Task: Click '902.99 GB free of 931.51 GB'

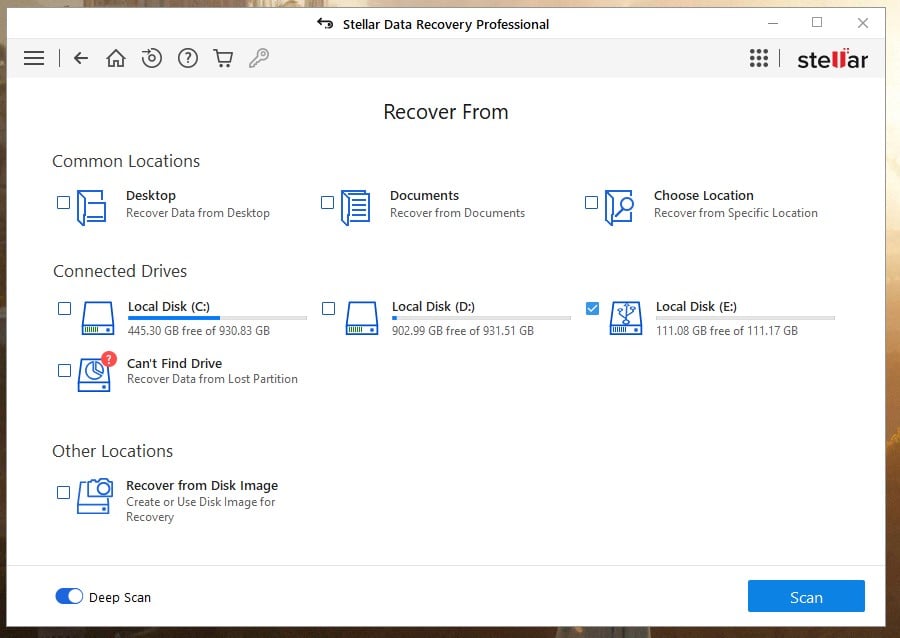Action: (x=463, y=330)
